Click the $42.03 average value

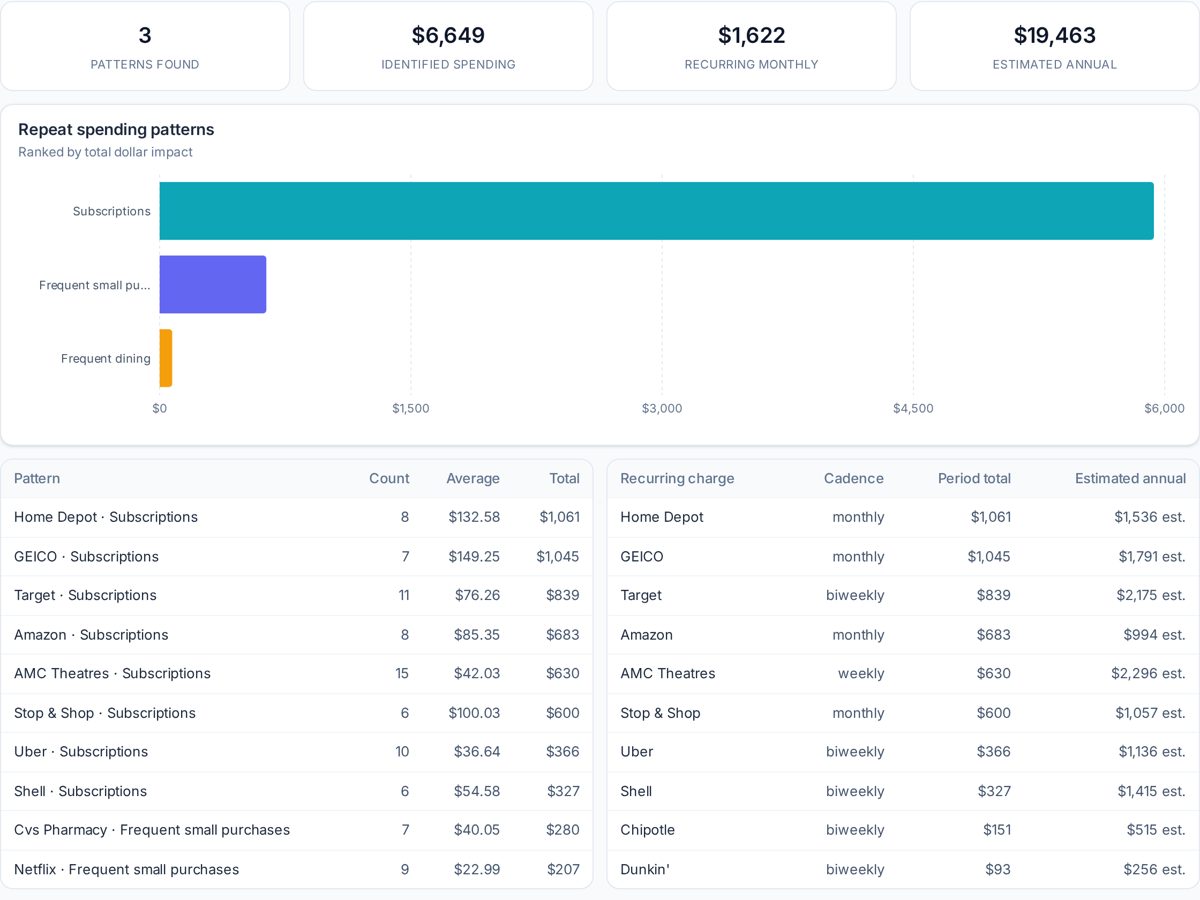(x=477, y=673)
